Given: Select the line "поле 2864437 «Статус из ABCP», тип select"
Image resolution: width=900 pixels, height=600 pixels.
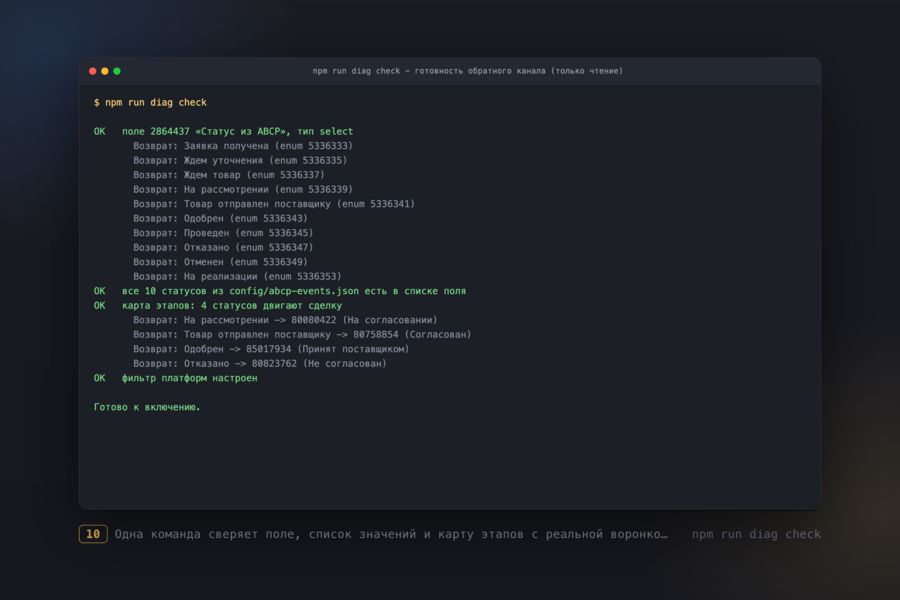Looking at the screenshot, I should coord(237,131).
